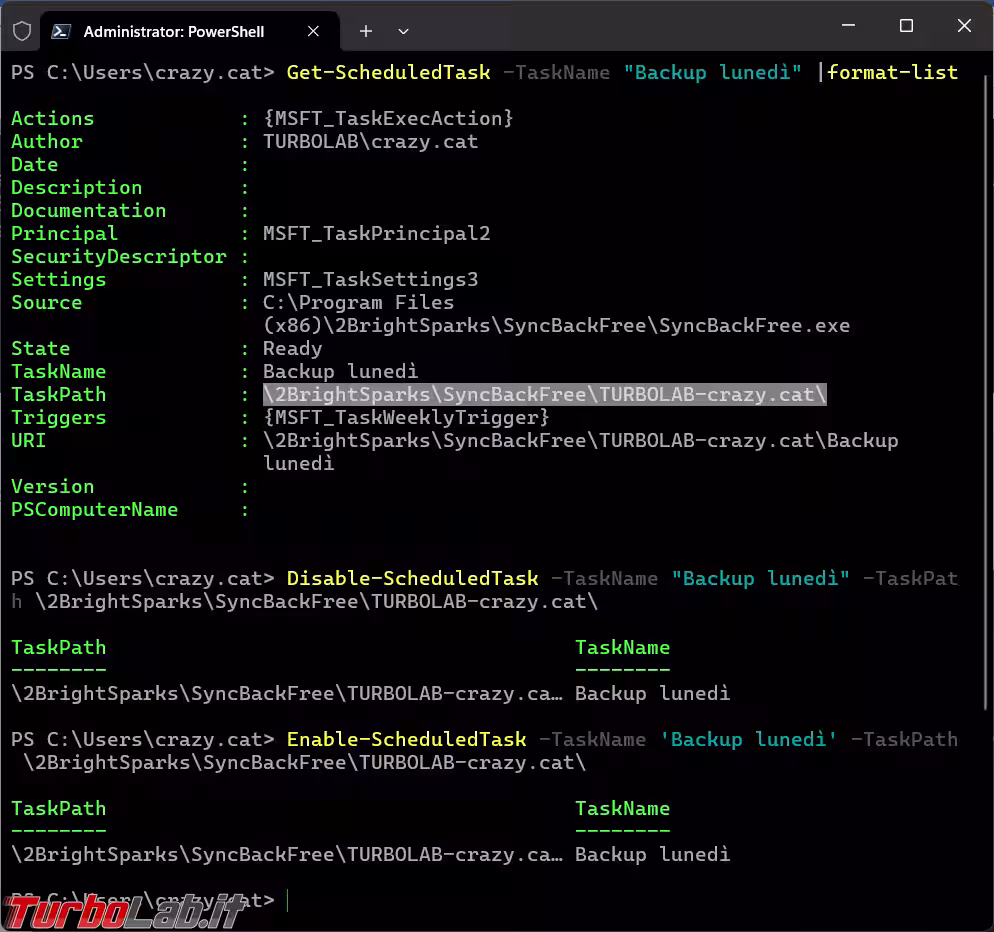Click the TurboLab.it watermark logo

pyautogui.click(x=125, y=909)
